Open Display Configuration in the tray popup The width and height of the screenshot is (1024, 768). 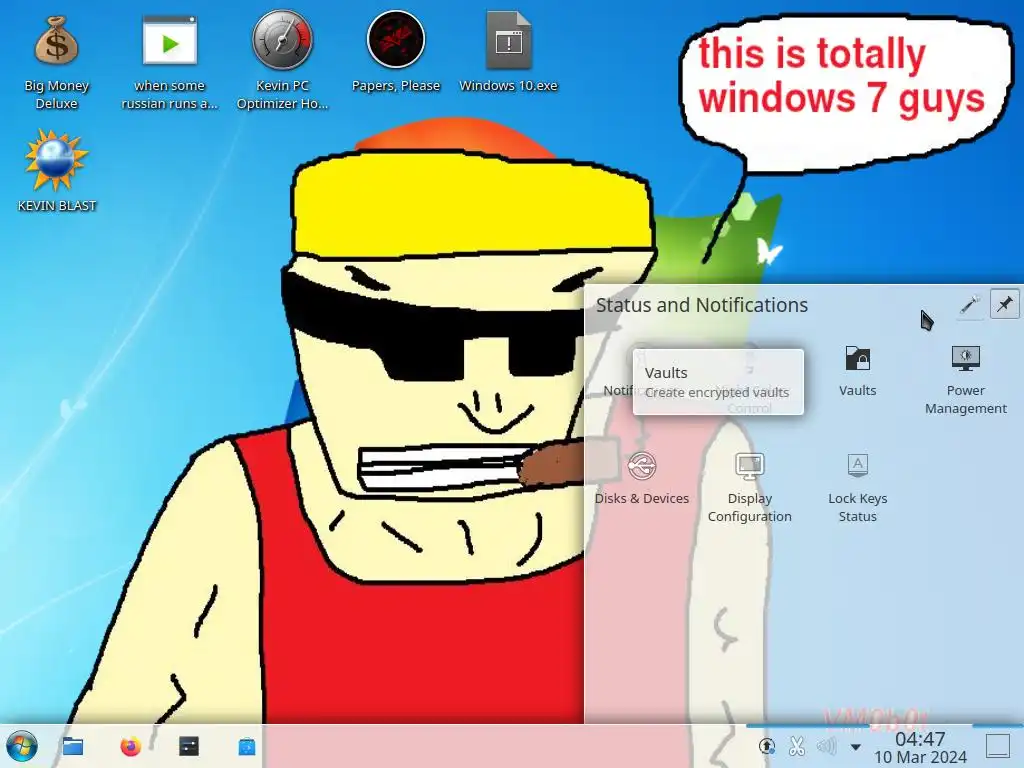[x=750, y=488]
